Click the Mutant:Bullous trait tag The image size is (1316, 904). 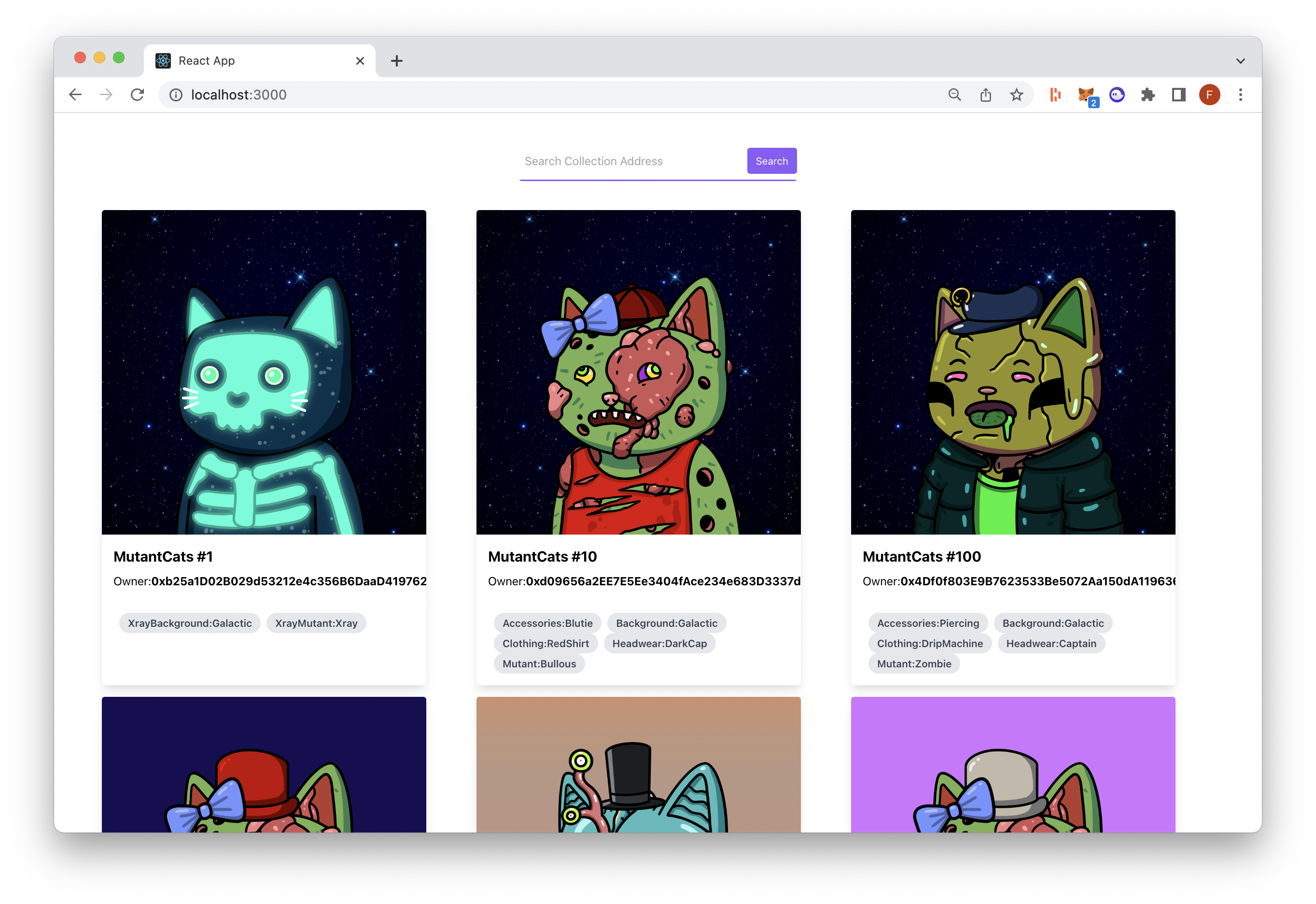click(539, 664)
